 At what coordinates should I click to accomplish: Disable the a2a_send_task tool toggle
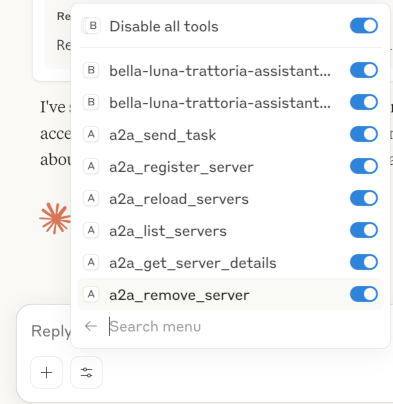click(364, 134)
